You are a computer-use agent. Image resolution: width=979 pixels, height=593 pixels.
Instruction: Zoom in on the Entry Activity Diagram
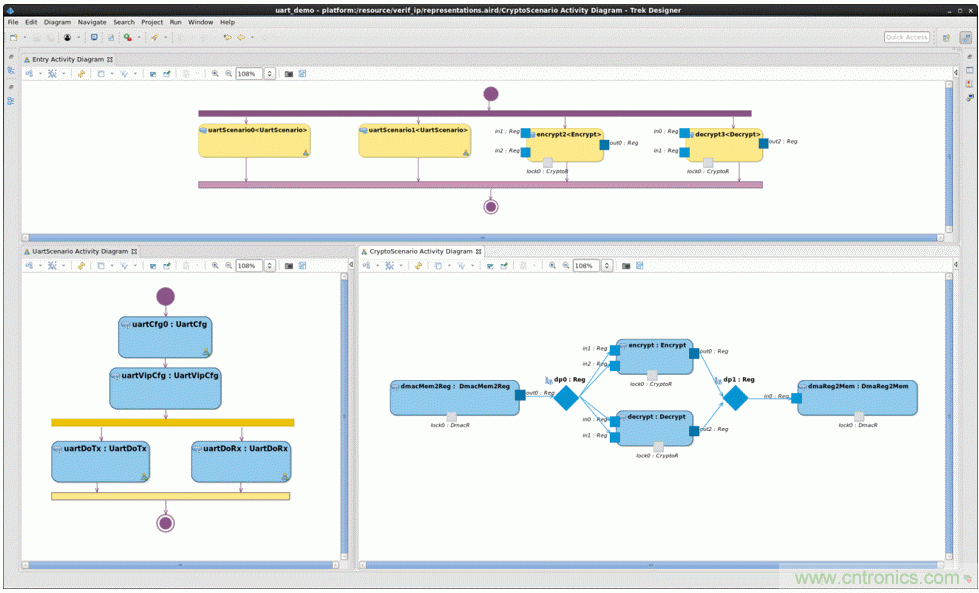[216, 73]
